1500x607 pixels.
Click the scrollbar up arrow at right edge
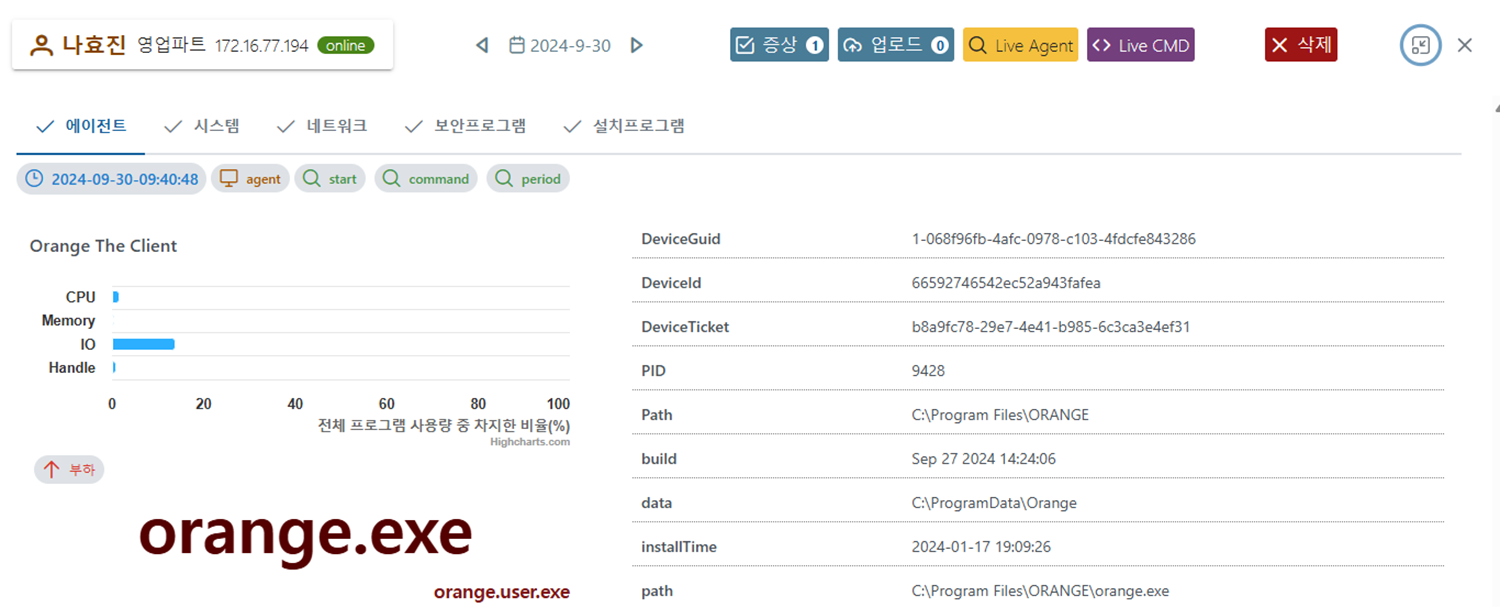point(1496,107)
